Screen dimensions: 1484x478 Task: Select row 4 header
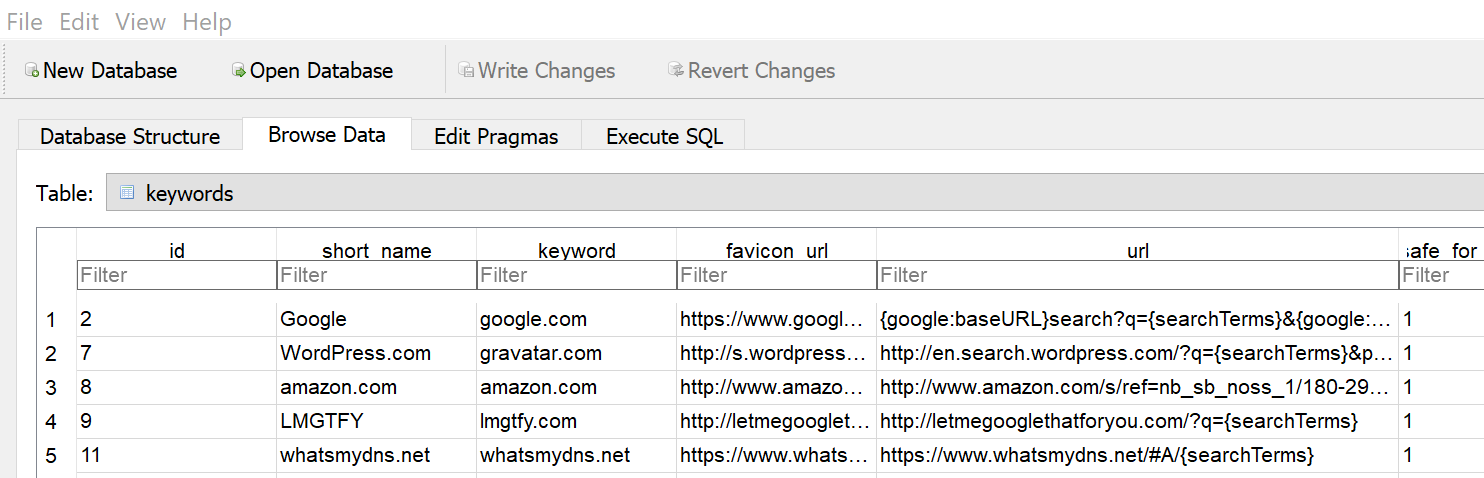pyautogui.click(x=52, y=422)
